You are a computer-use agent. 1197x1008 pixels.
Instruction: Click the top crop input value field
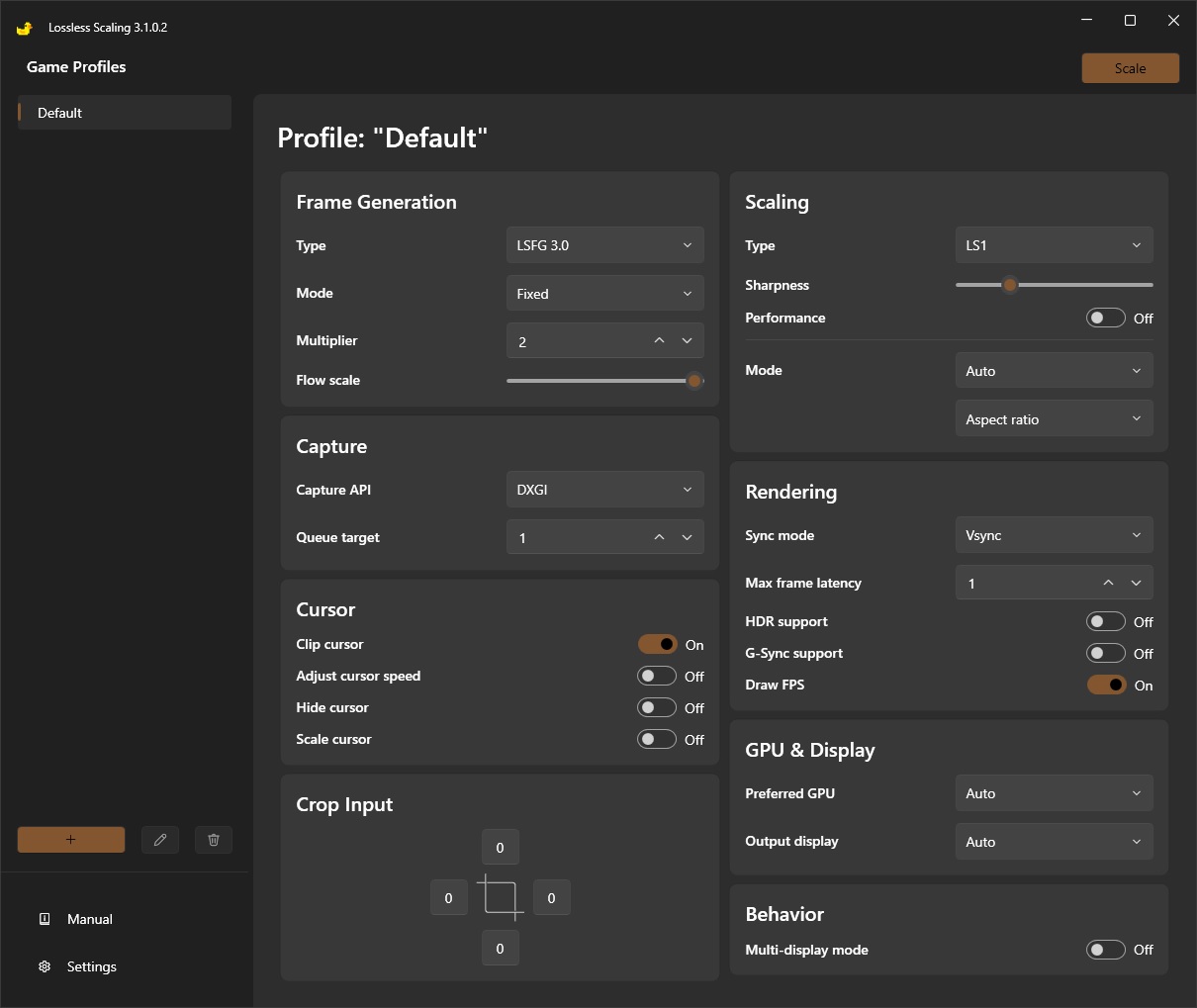[501, 848]
